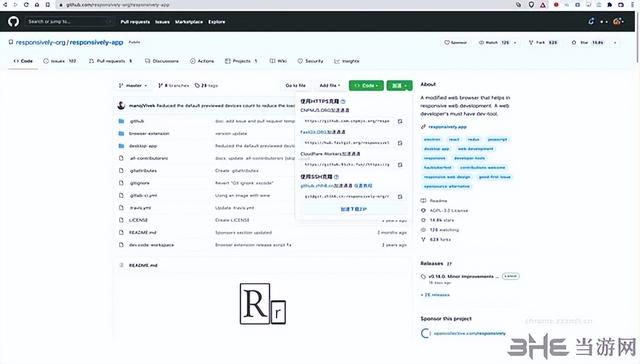Open the .github folder
Viewport: 640px width, 364px height.
click(137, 121)
